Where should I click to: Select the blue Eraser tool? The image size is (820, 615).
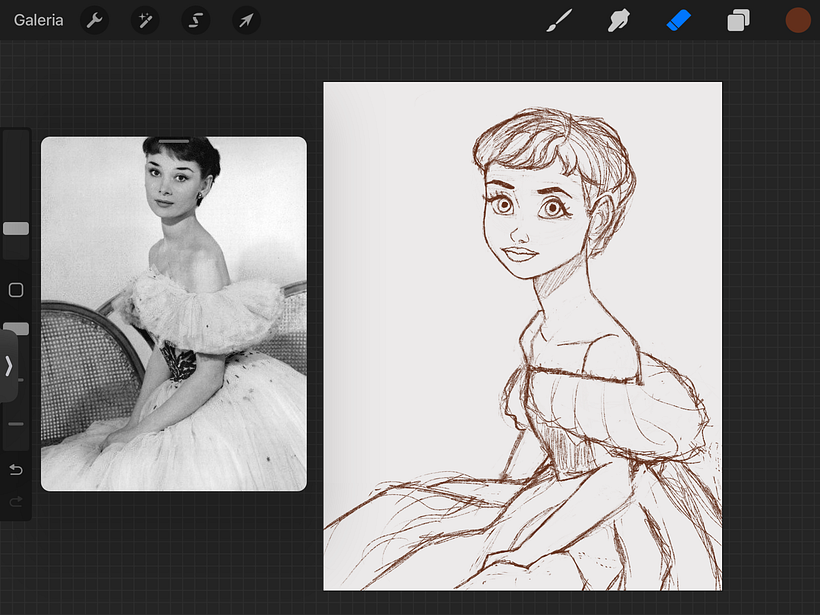(x=679, y=20)
